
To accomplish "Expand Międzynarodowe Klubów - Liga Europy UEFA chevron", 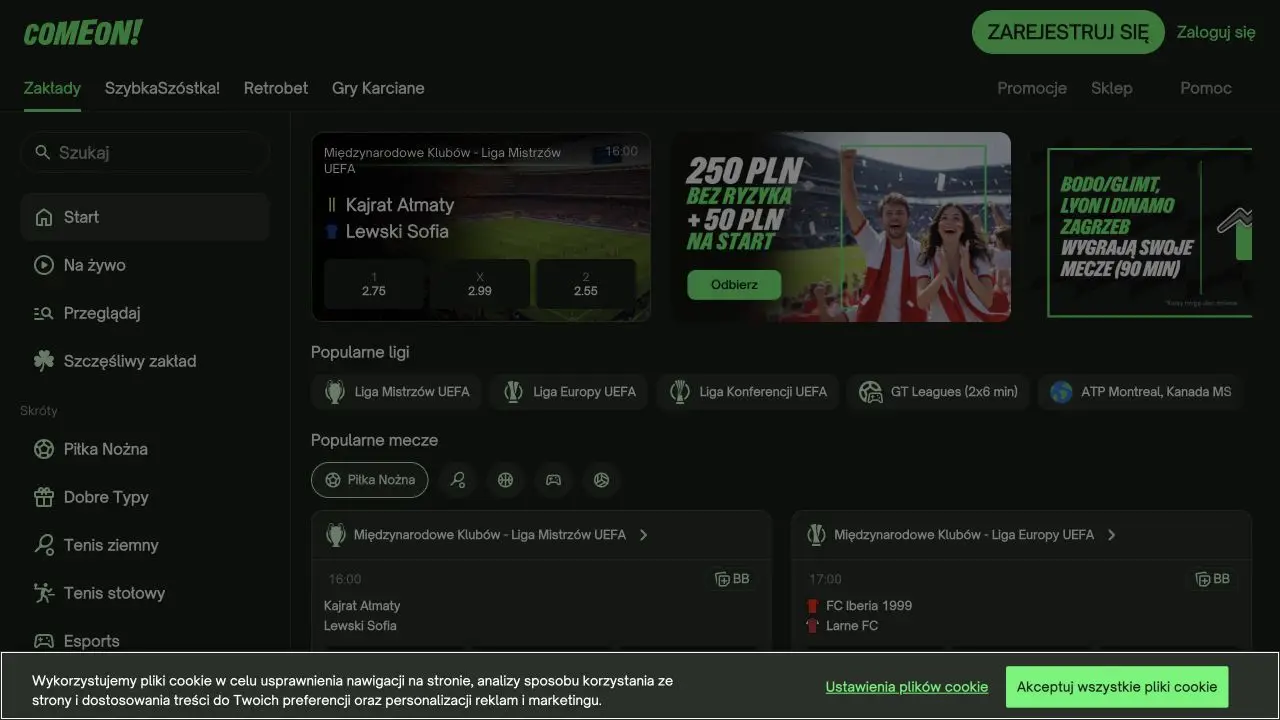I will pos(1111,535).
